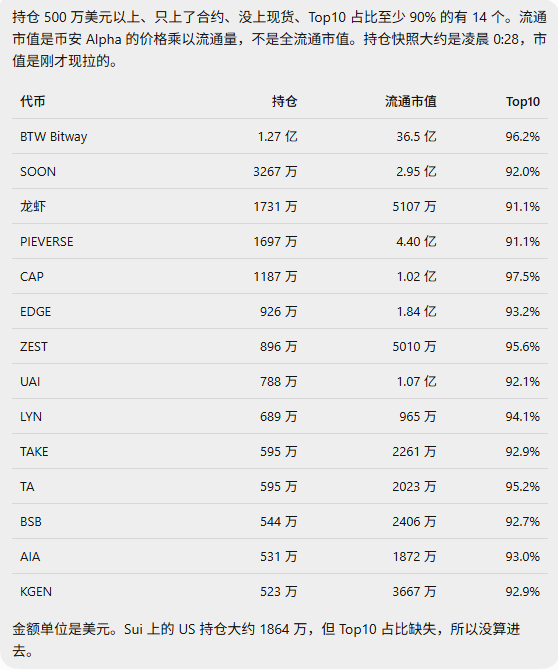Select the ZEST token name

[34, 347]
